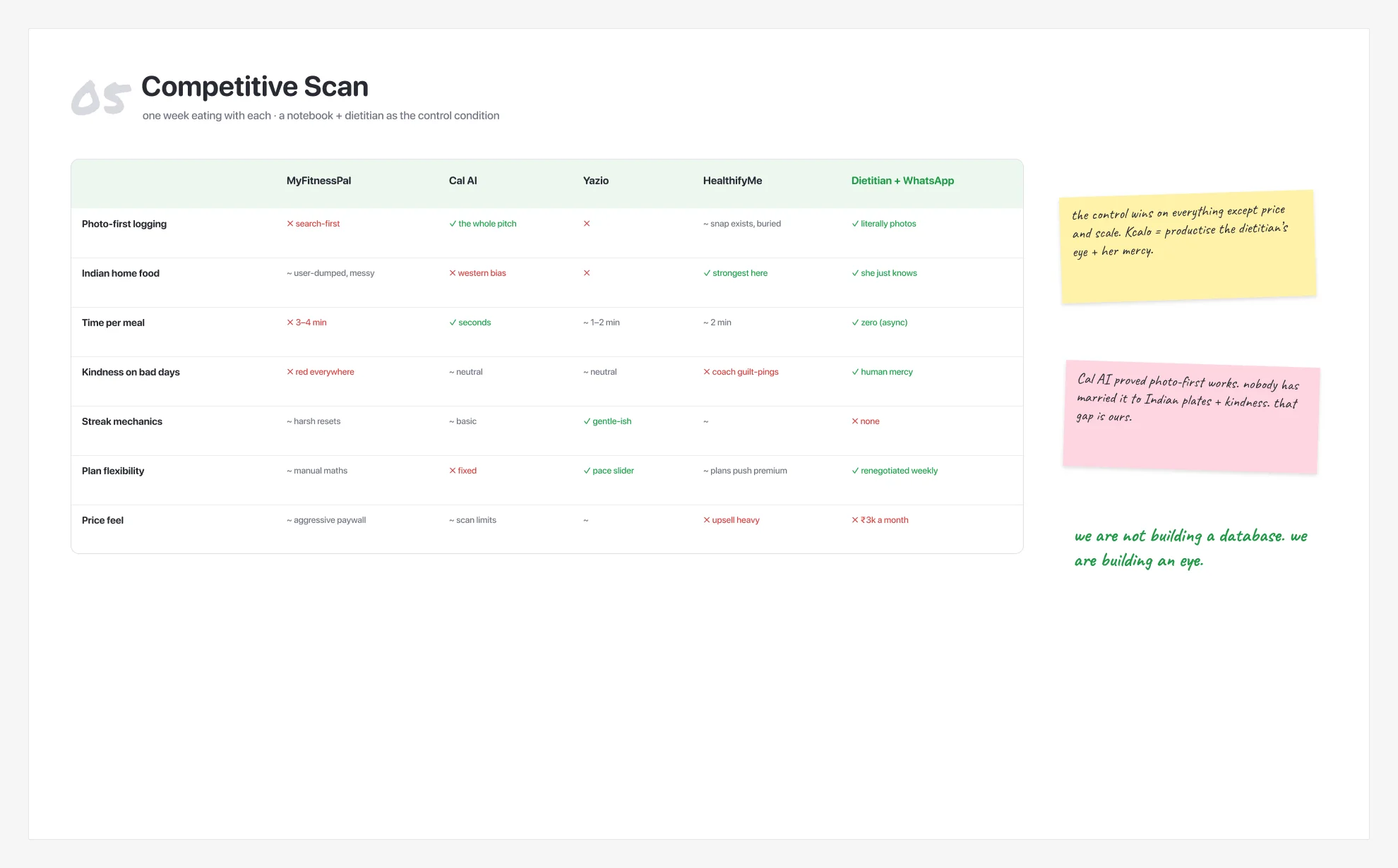The width and height of the screenshot is (1398, 868).
Task: Click the 'renegotiated weekly' cell
Action: coord(895,471)
